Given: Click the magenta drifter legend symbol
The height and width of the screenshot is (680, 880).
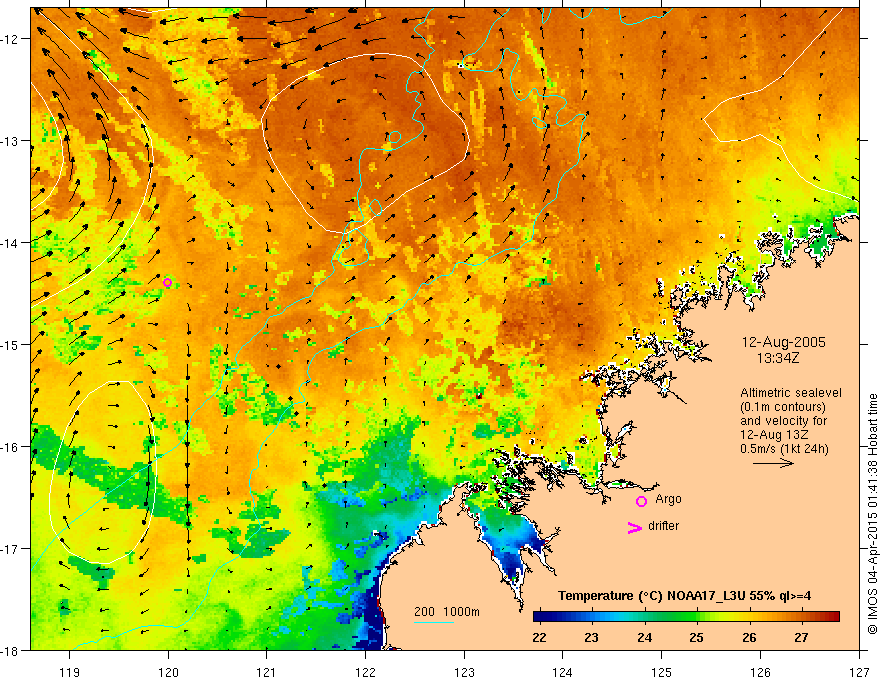Looking at the screenshot, I should click(x=635, y=527).
